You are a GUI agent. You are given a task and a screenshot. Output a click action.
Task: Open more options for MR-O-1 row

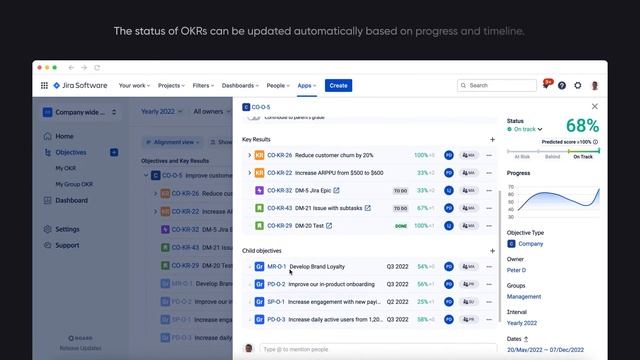click(x=489, y=267)
